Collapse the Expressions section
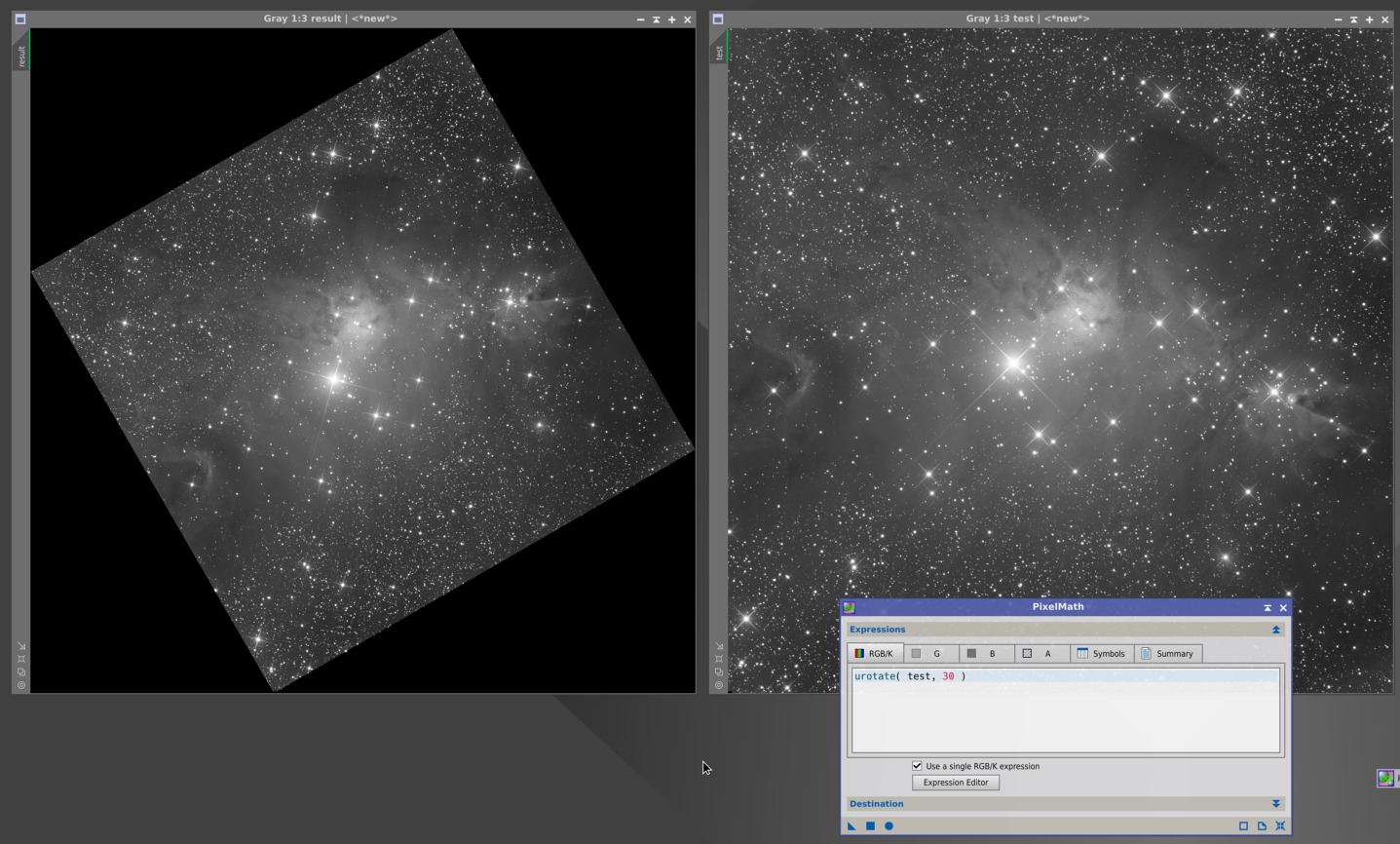The height and width of the screenshot is (844, 1400). coord(1276,630)
